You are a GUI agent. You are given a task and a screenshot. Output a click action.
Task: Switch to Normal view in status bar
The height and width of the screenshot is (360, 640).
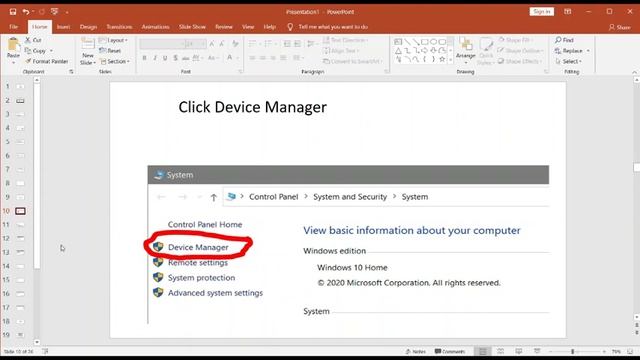point(483,351)
